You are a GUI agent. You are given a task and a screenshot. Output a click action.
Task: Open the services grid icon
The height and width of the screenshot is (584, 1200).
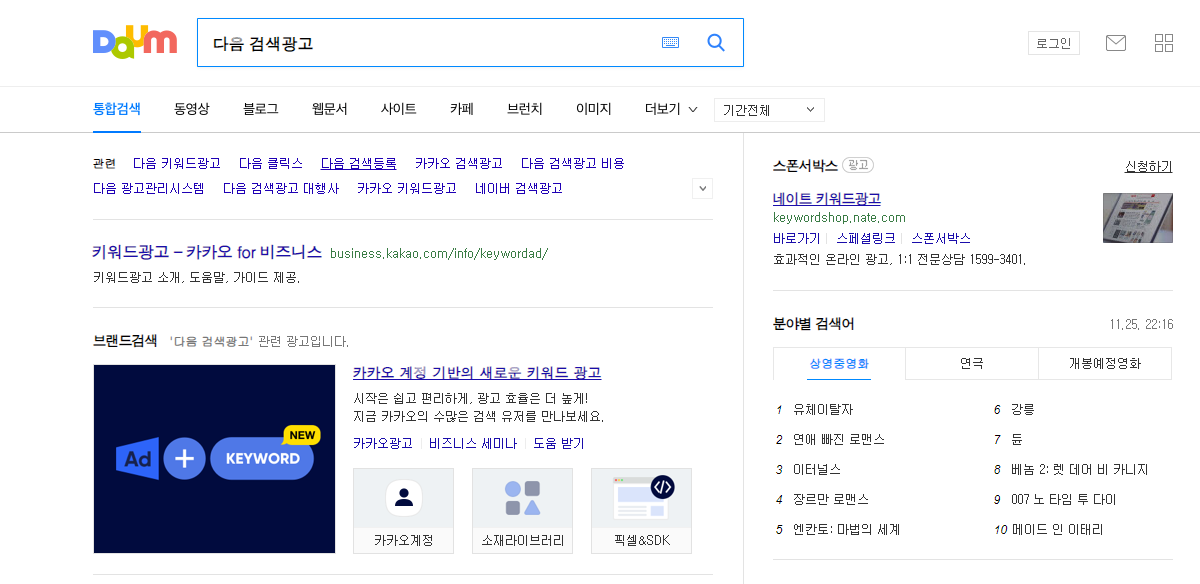coord(1164,43)
